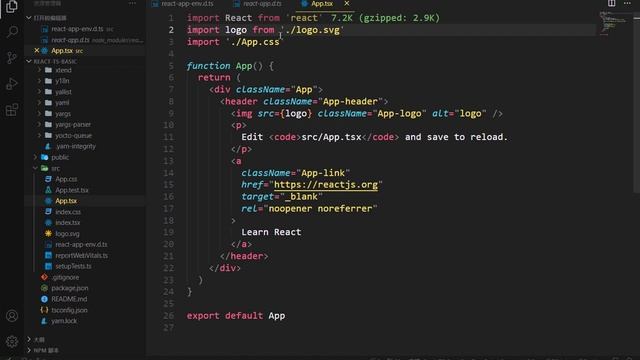Open reportWebVitals.ts file
Viewport: 640px width, 360px height.
82,256
